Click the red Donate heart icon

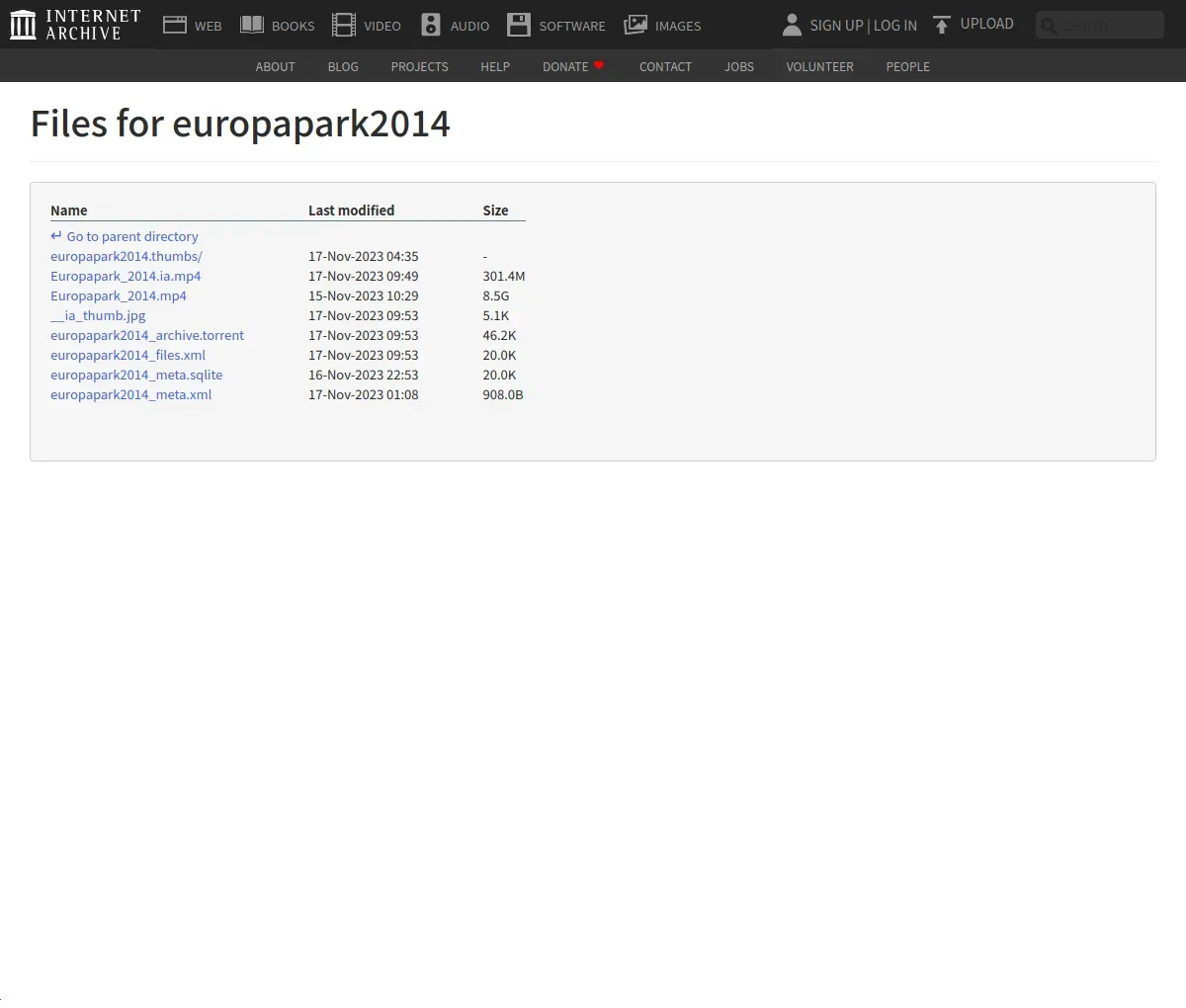pos(599,65)
